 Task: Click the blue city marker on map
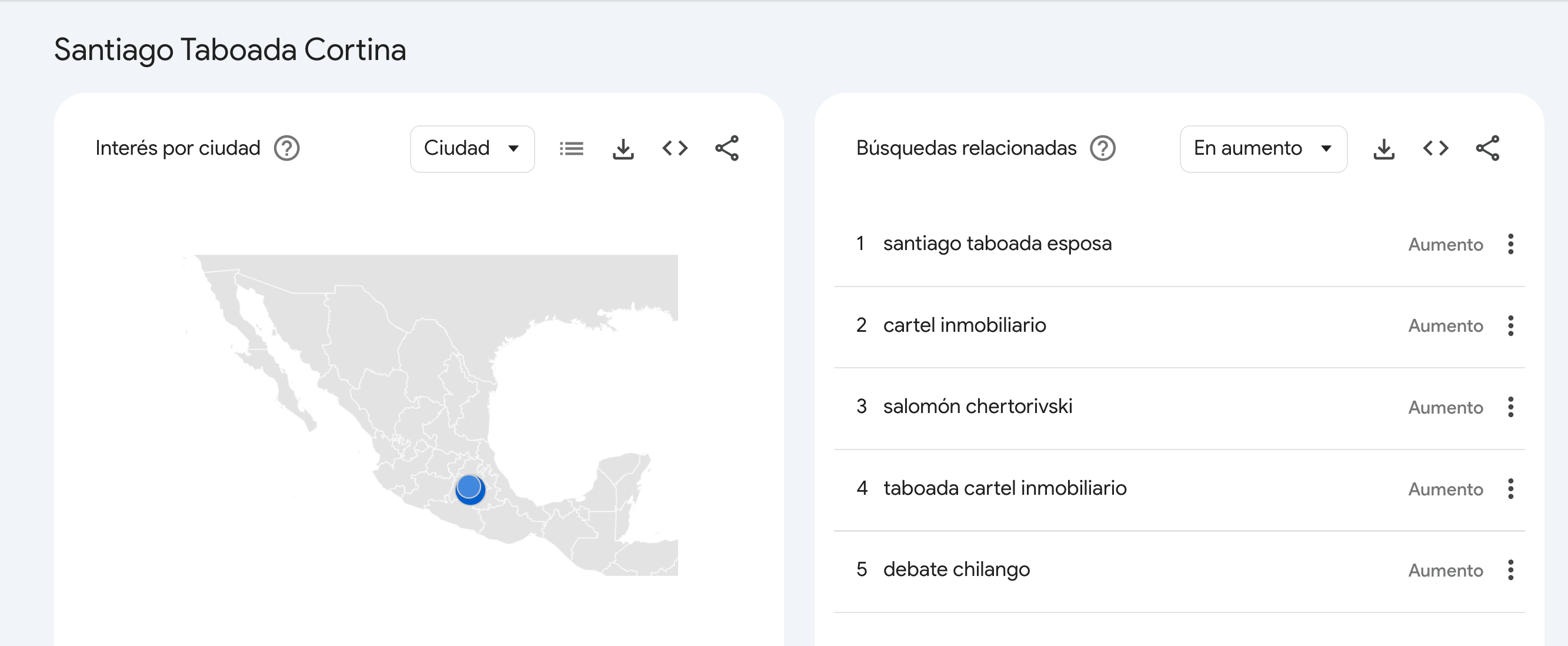pos(469,488)
